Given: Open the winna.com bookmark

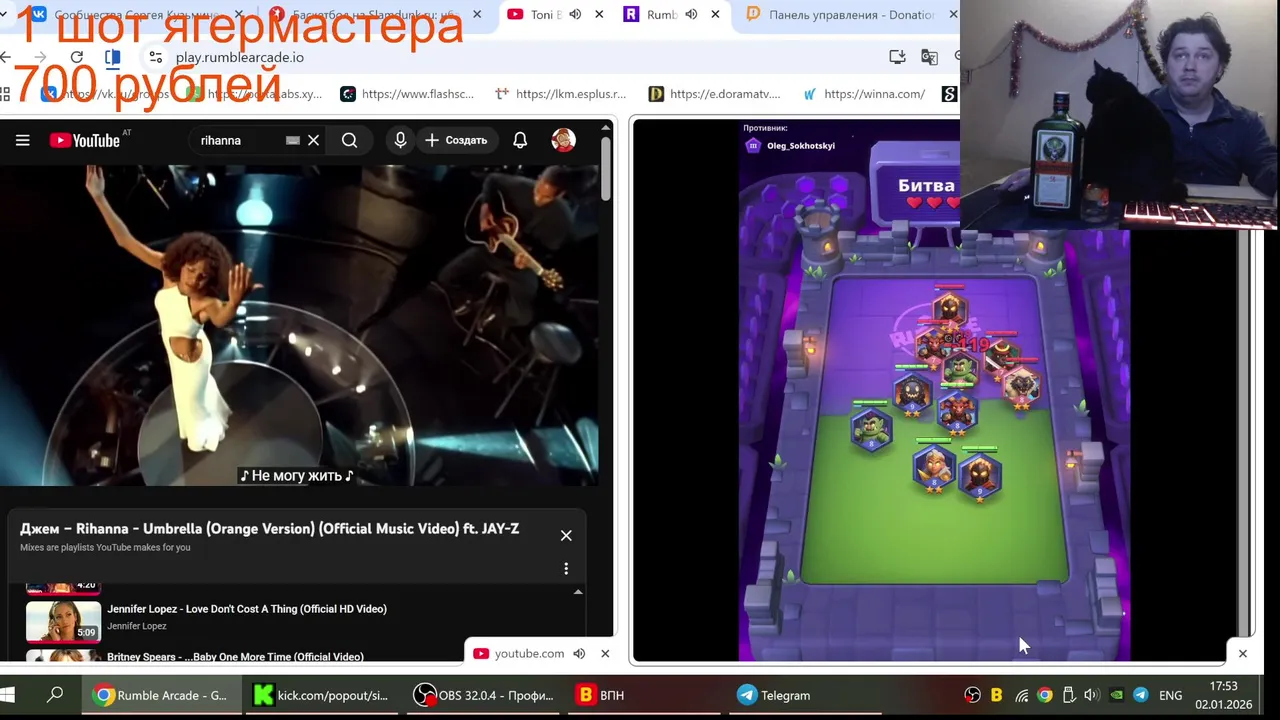Looking at the screenshot, I should [864, 94].
